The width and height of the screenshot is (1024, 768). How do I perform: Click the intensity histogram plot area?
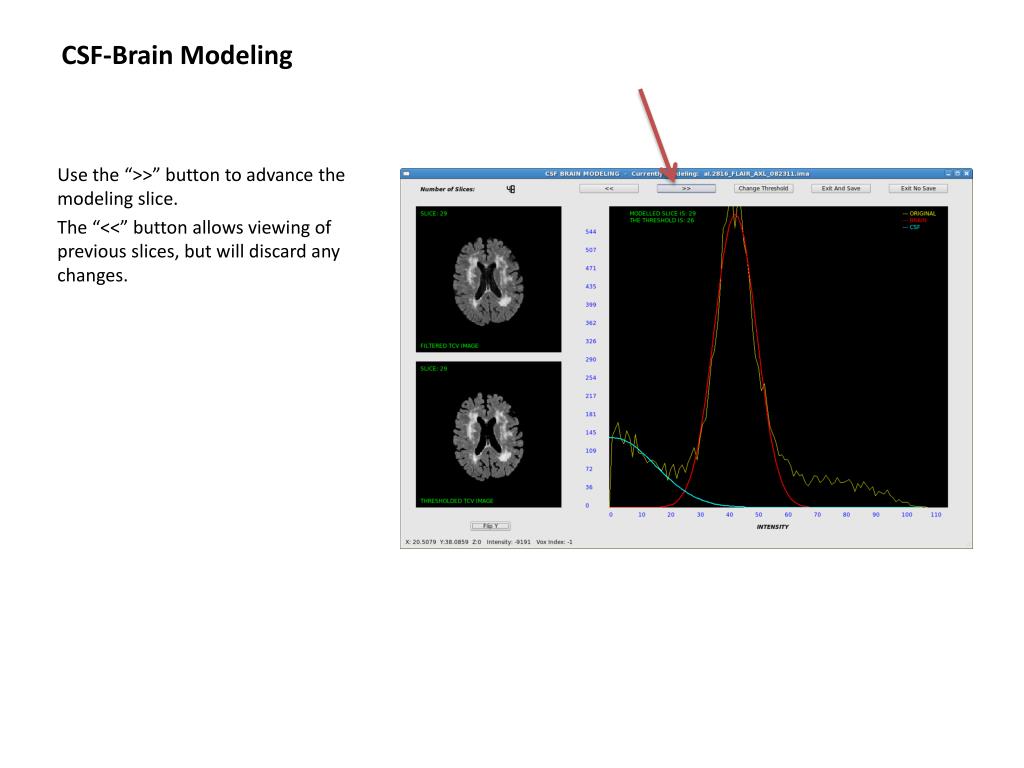778,357
